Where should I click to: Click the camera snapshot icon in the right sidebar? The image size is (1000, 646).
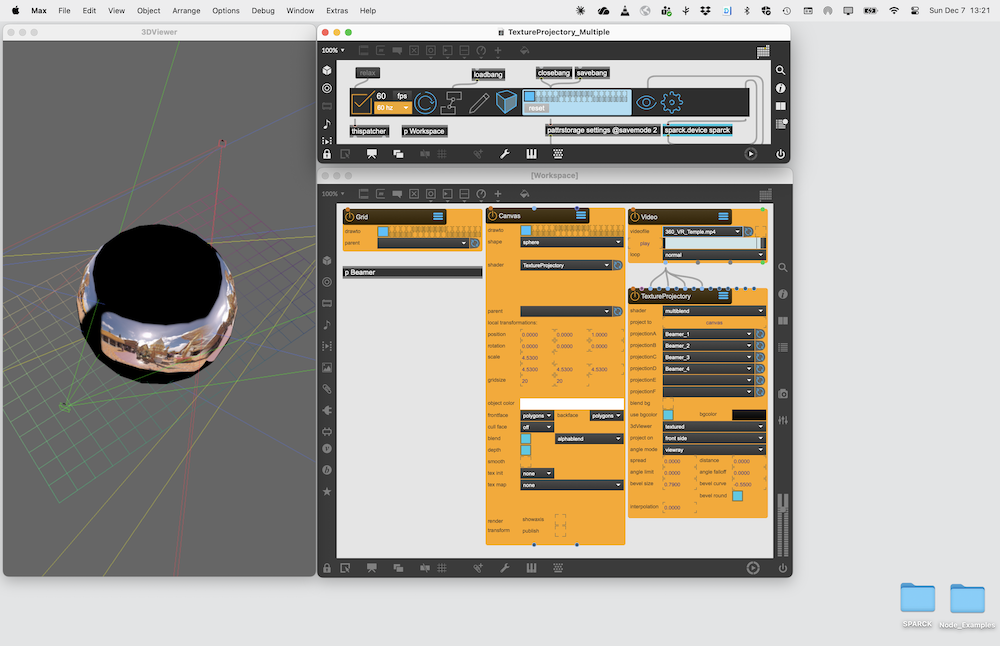[782, 394]
